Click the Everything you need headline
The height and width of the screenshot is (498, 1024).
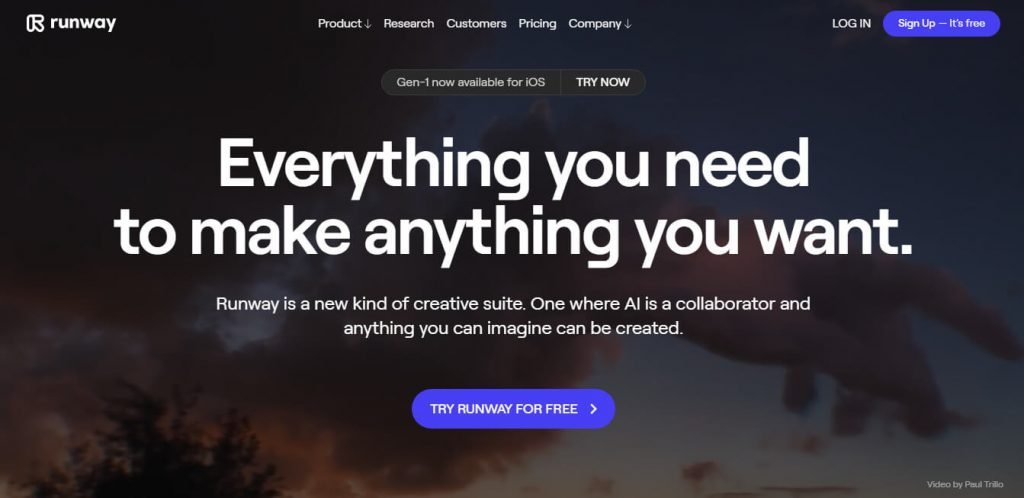click(513, 165)
